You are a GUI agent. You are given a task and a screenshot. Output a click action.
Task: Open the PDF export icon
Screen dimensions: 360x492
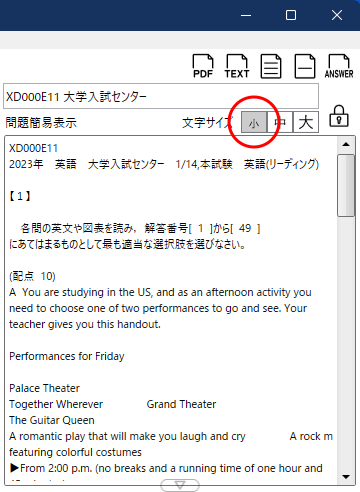pyautogui.click(x=203, y=66)
